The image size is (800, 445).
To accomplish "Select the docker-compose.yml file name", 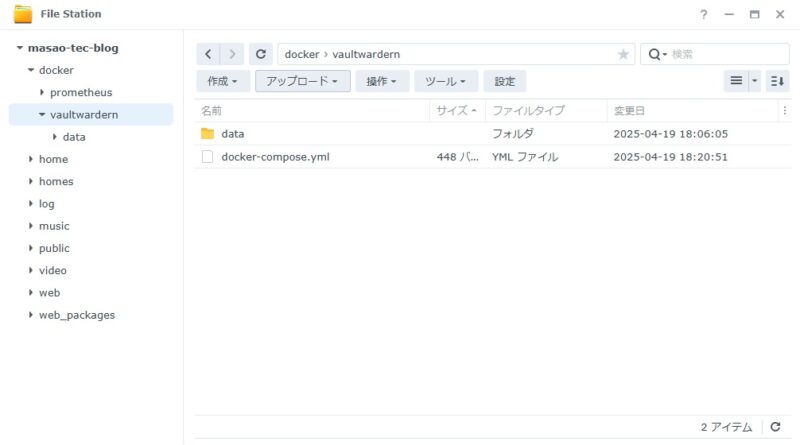I will (x=276, y=157).
